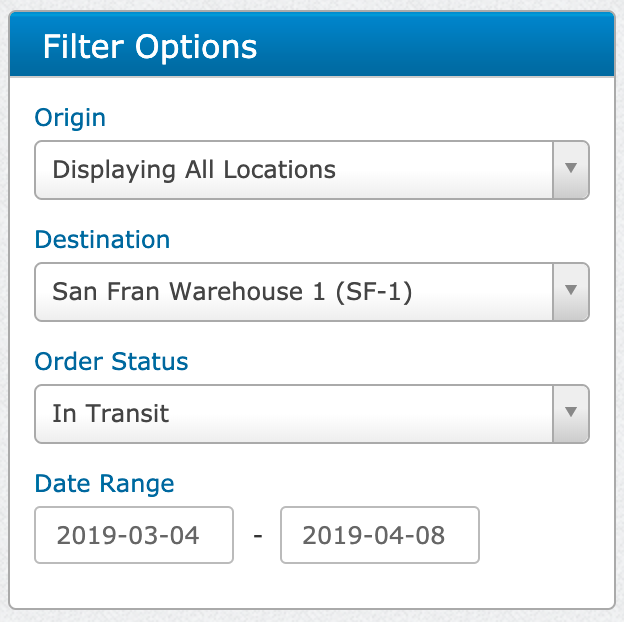The image size is (624, 622).
Task: Click the word 'Warehouse' in Destination box
Action: pos(243,291)
